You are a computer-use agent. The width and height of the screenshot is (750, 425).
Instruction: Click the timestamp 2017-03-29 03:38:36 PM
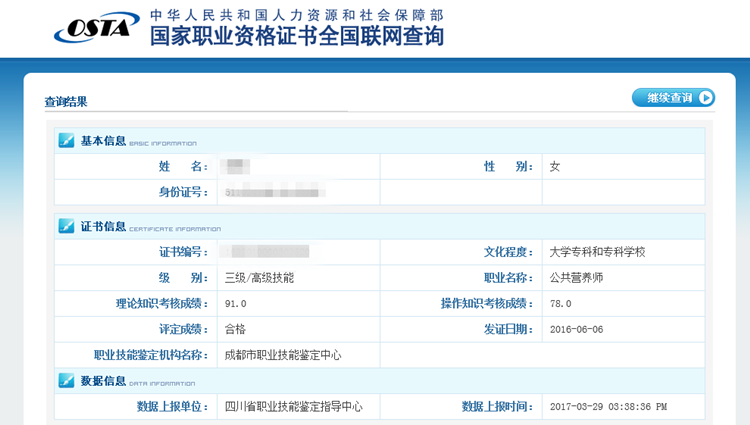(x=608, y=406)
